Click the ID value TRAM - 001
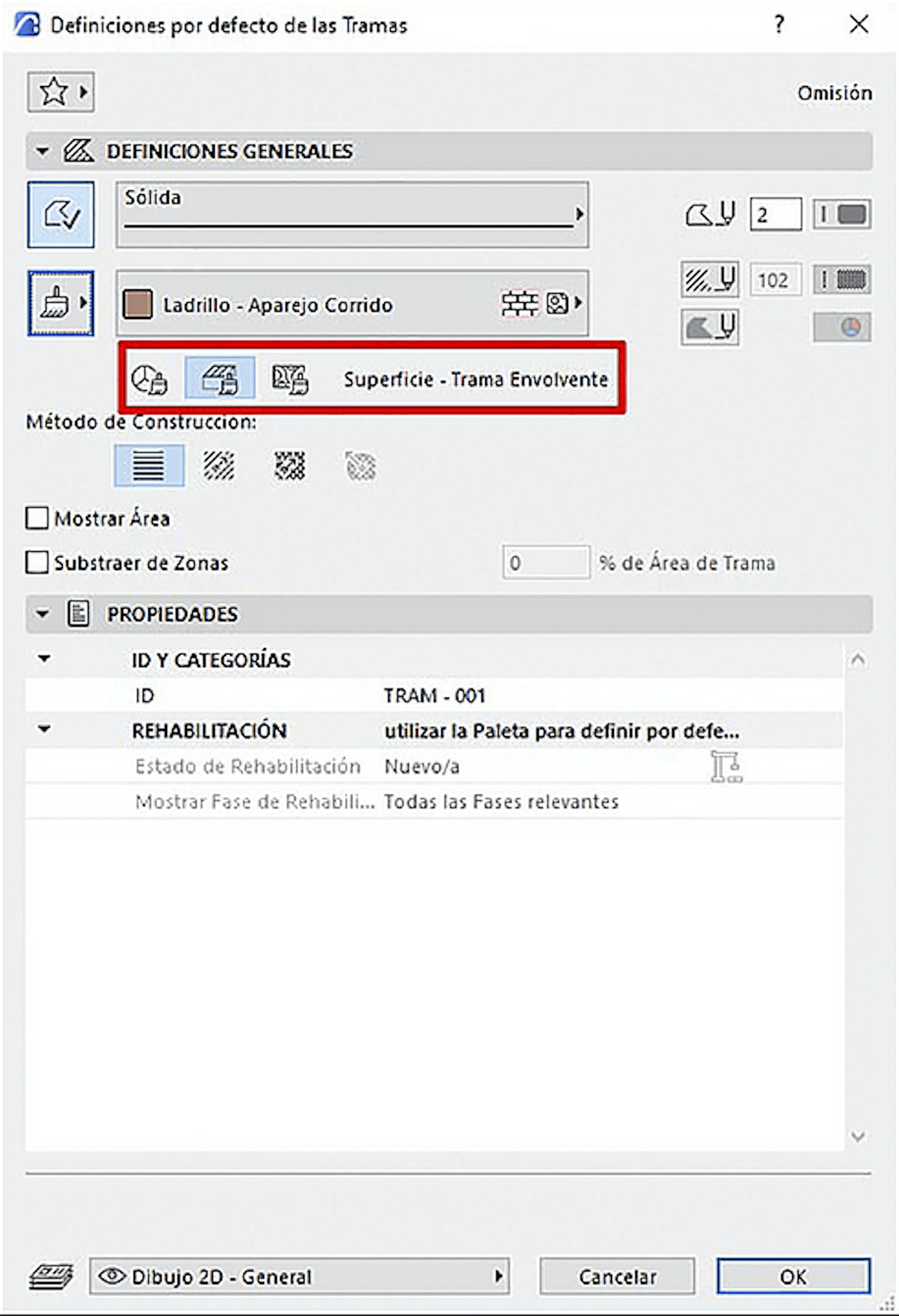Viewport: 899px width, 1316px height. 434,696
